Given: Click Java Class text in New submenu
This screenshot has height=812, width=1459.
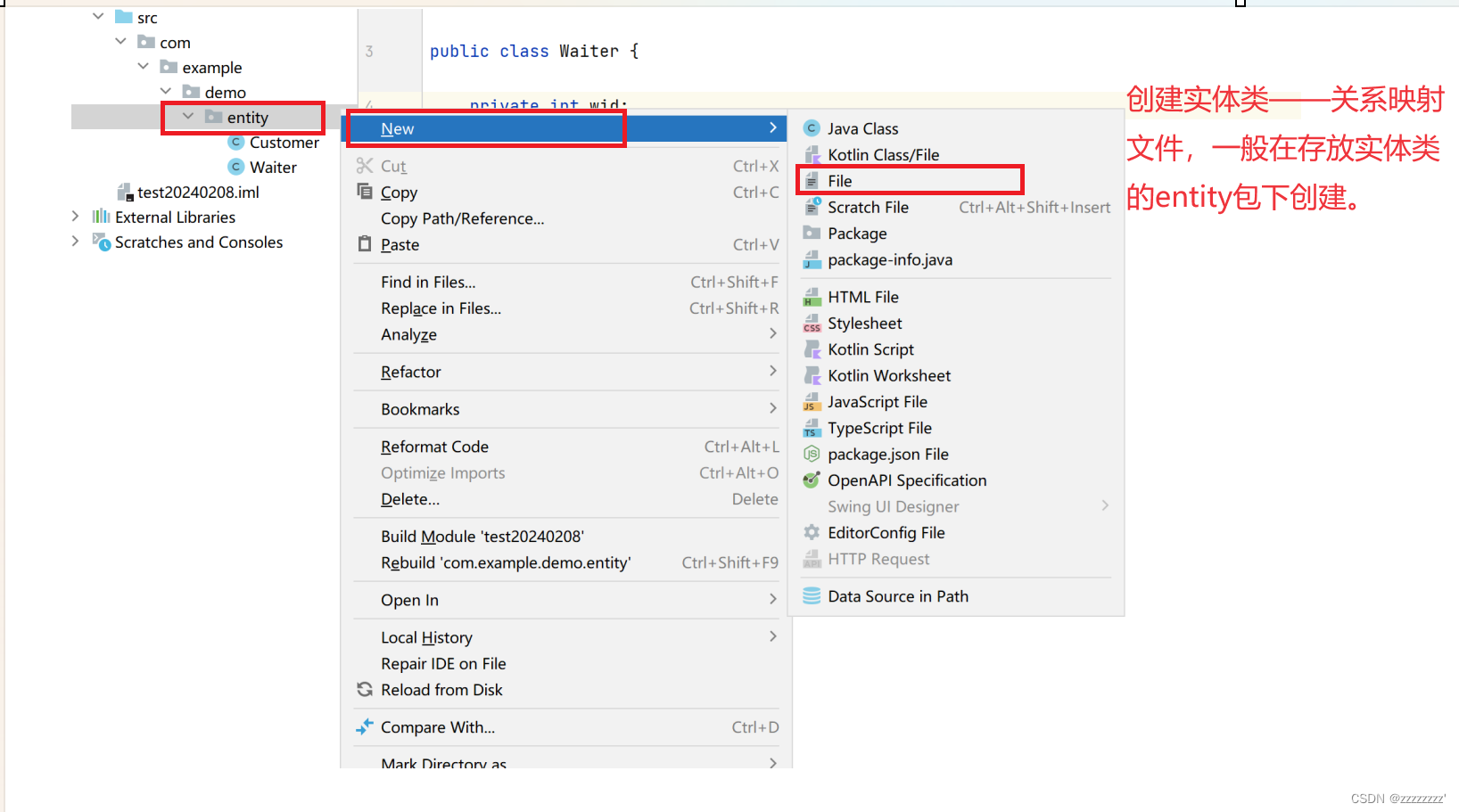Looking at the screenshot, I should click(x=862, y=129).
